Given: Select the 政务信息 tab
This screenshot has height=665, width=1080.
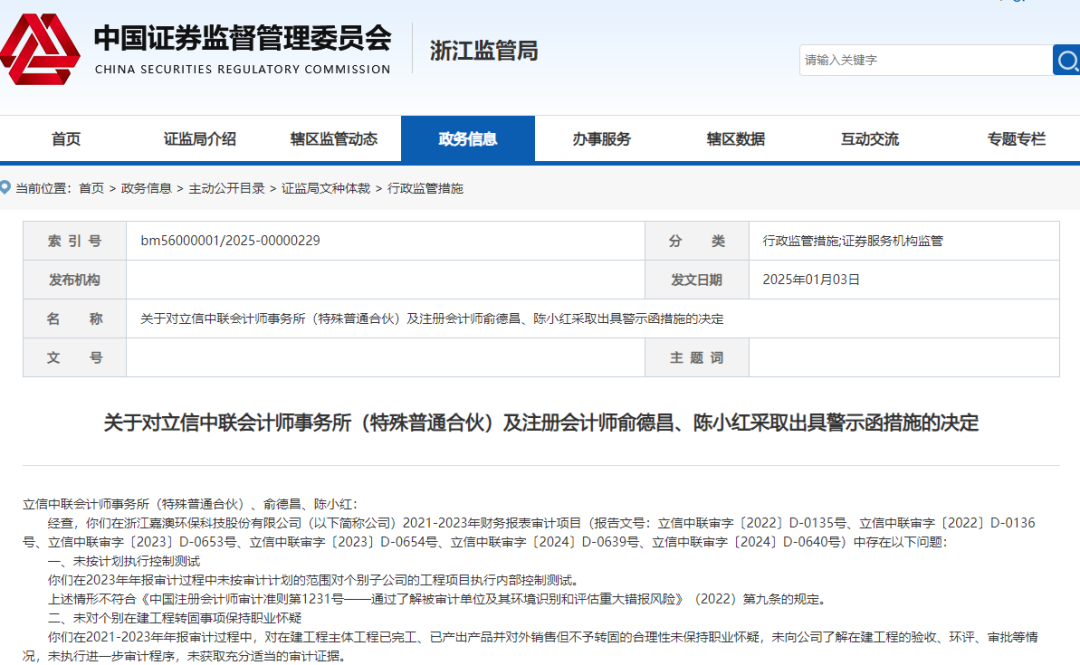Looking at the screenshot, I should coord(468,139).
